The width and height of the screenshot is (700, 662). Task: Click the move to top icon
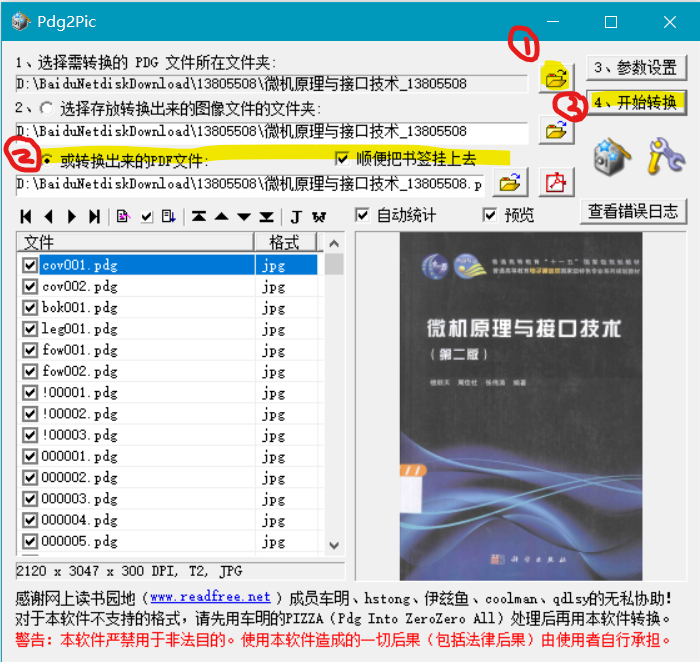200,216
